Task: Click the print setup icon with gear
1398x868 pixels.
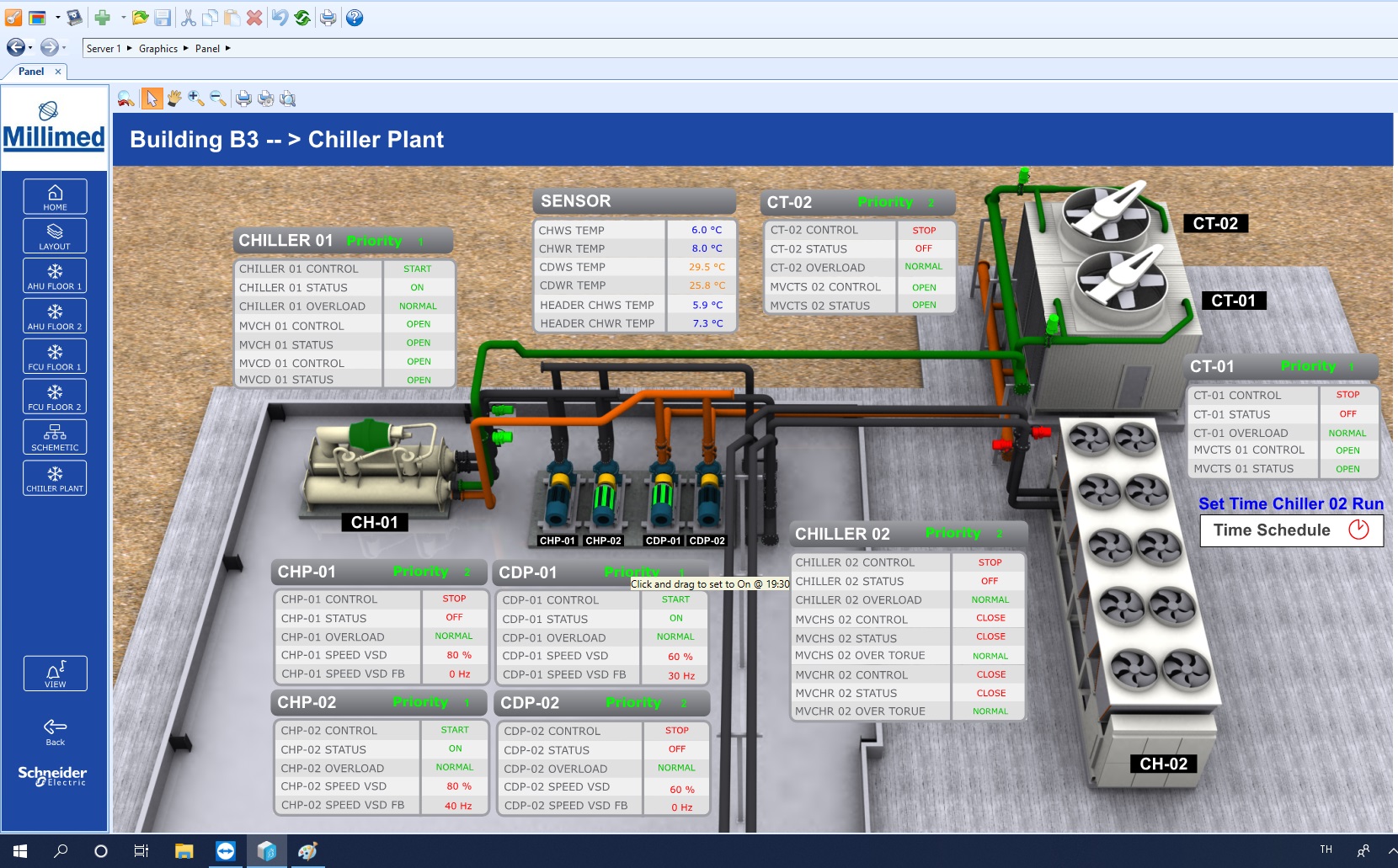Action: 265,99
